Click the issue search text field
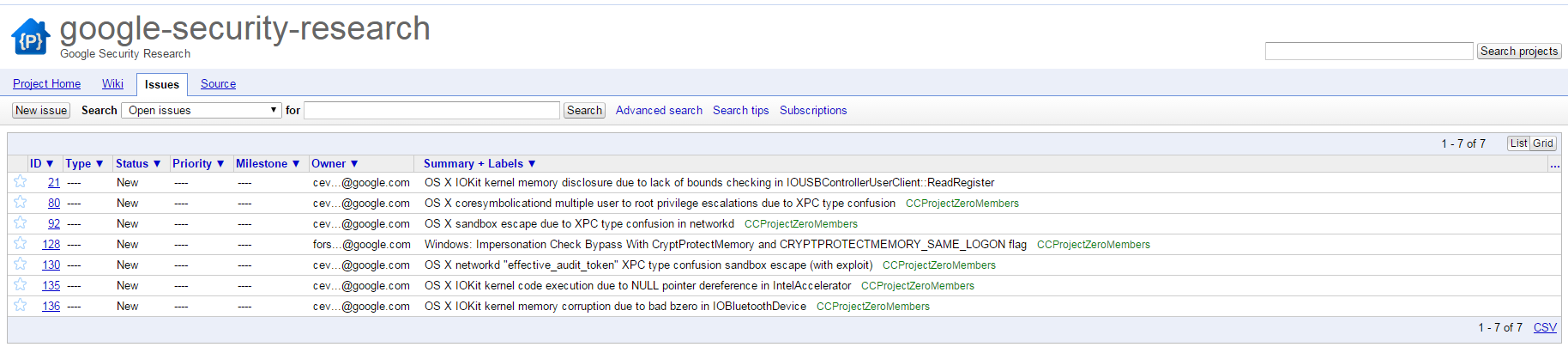The height and width of the screenshot is (347, 1568). click(431, 110)
